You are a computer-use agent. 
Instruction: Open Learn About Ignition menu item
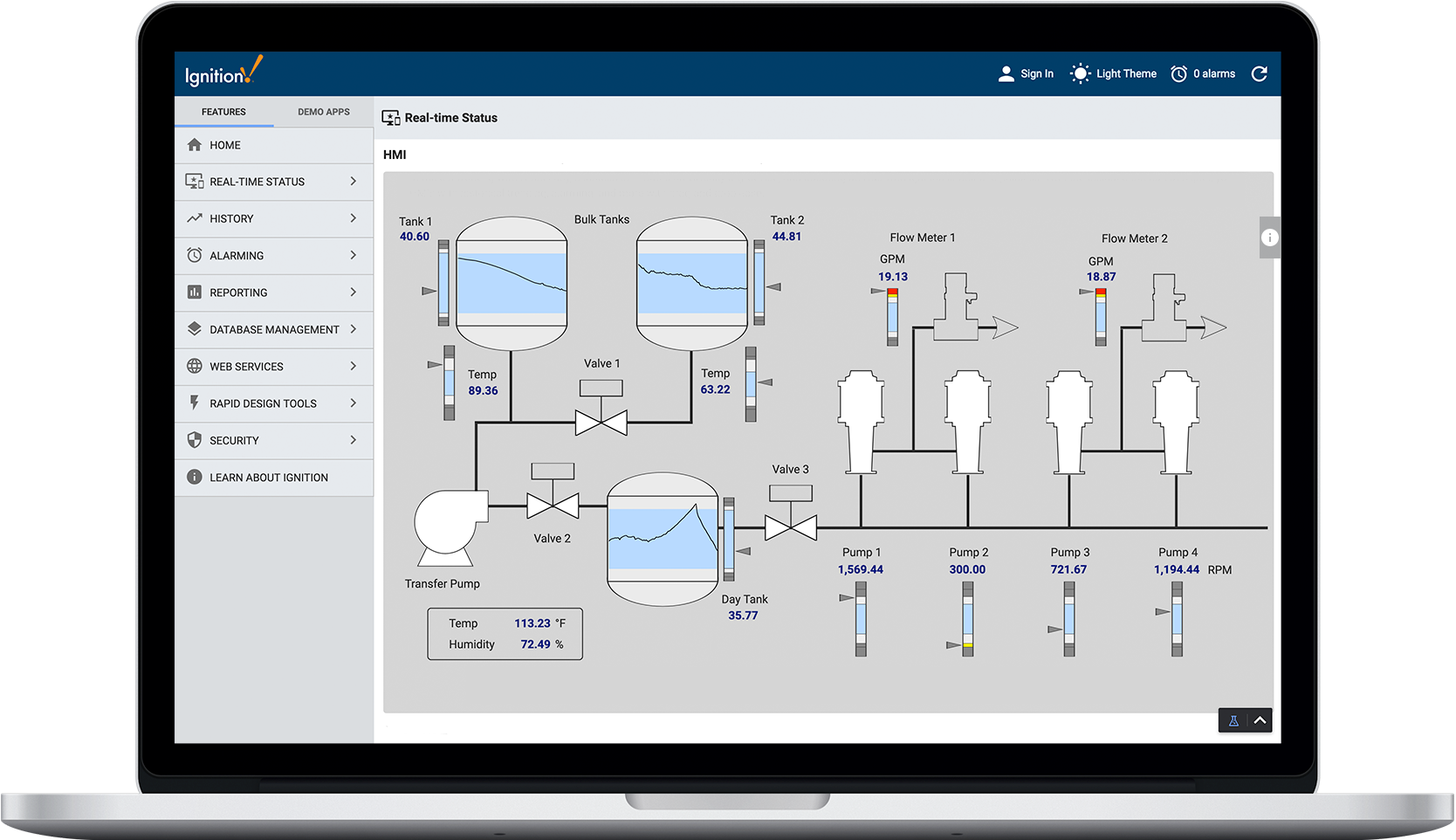click(x=268, y=478)
